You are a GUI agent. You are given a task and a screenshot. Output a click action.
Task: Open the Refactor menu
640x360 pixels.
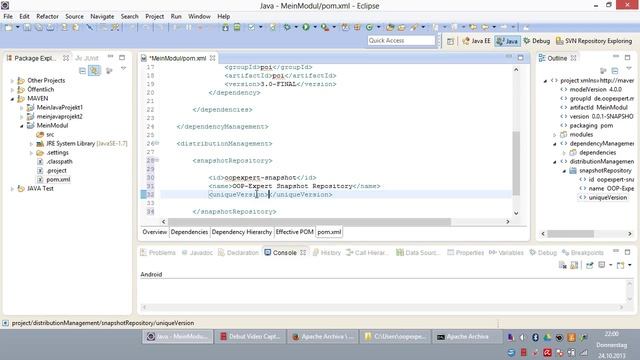(x=47, y=16)
